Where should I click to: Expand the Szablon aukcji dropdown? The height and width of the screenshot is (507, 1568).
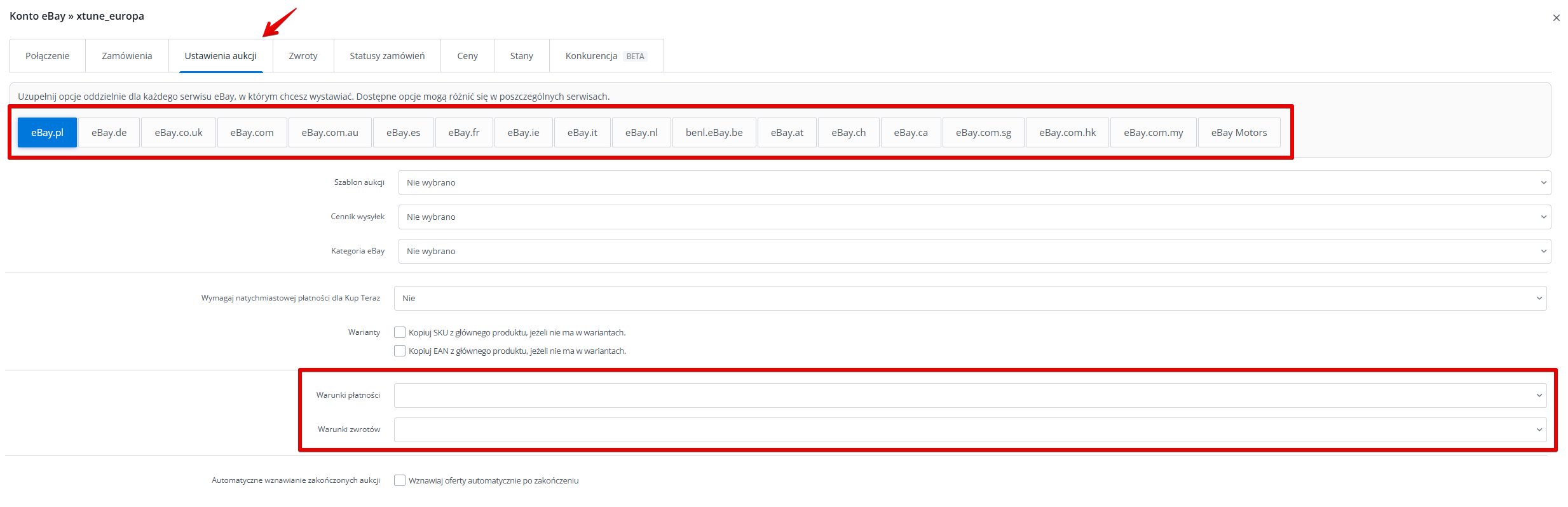pyautogui.click(x=974, y=183)
